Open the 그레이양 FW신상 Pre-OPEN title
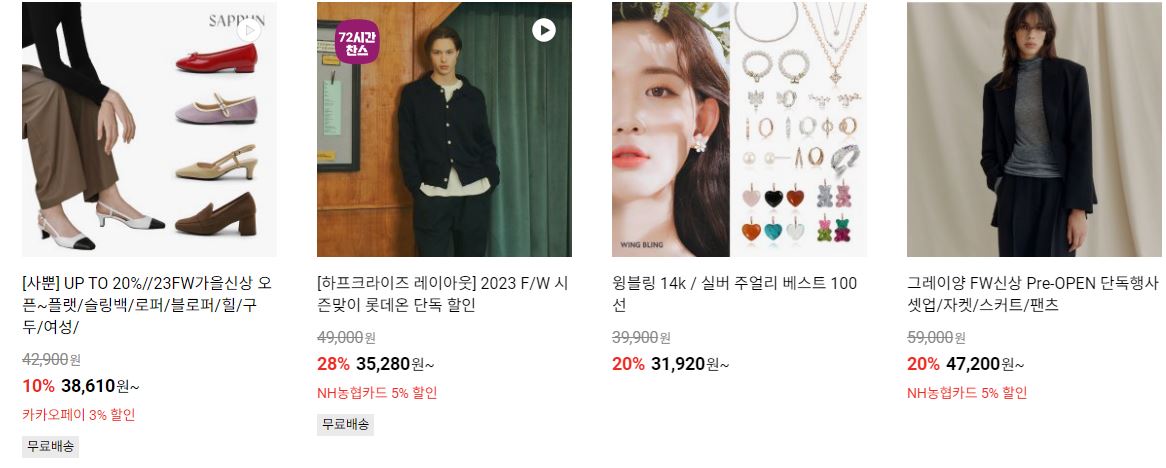1166x468 pixels. coord(1033,294)
